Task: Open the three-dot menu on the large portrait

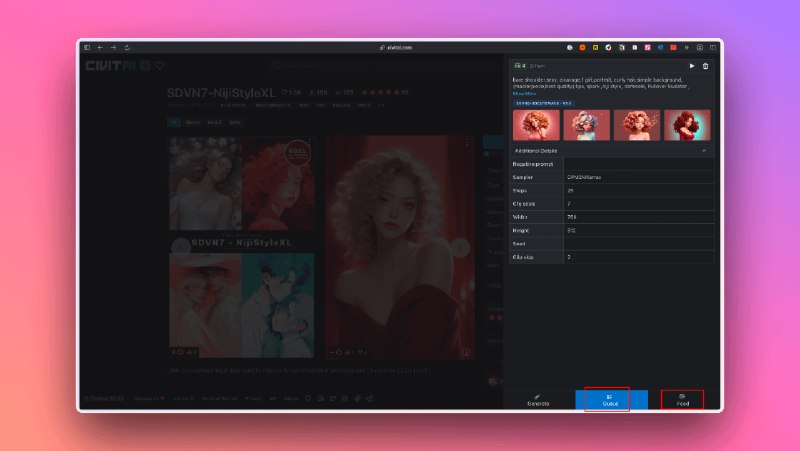Action: [467, 143]
